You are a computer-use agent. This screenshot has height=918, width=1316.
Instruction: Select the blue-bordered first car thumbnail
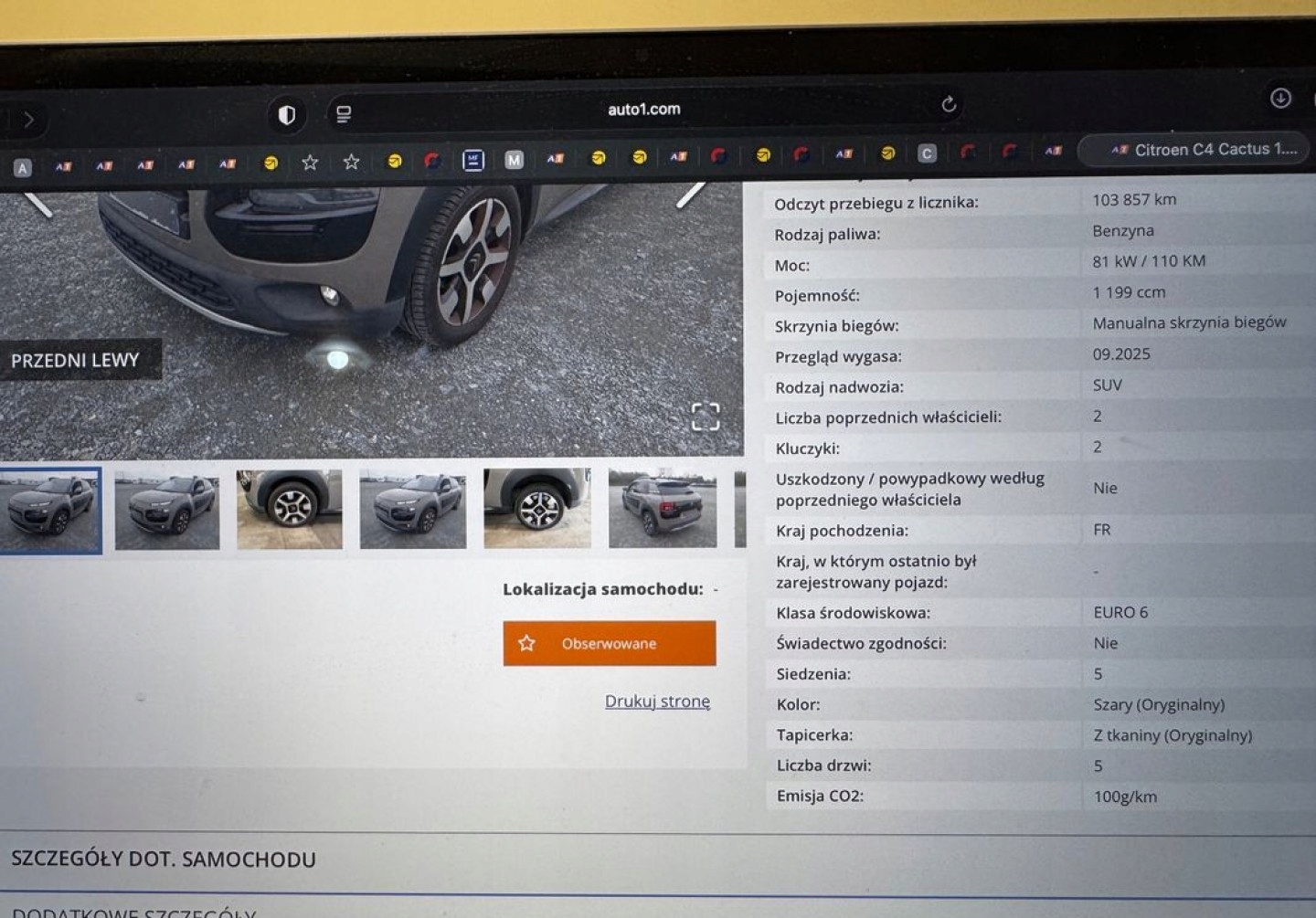pyautogui.click(x=50, y=510)
